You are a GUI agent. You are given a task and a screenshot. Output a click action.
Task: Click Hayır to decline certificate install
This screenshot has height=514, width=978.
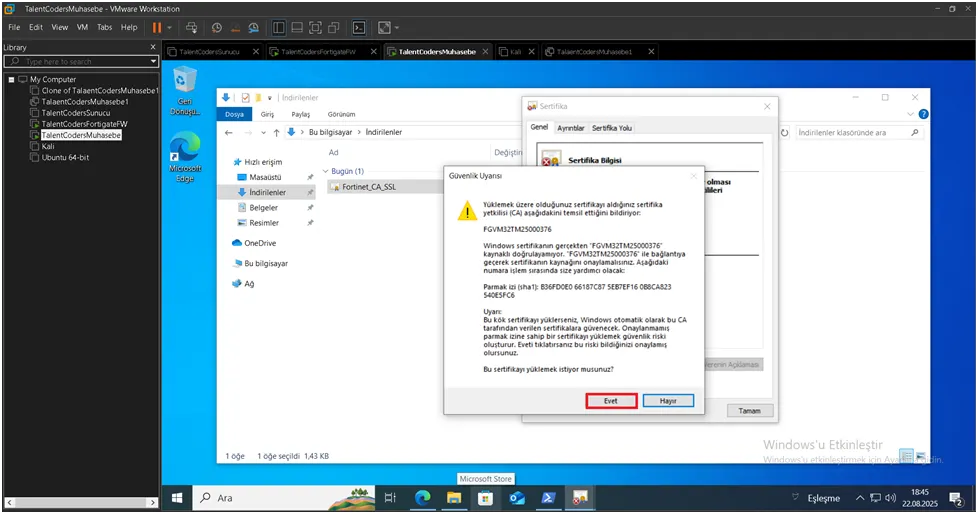(x=668, y=401)
